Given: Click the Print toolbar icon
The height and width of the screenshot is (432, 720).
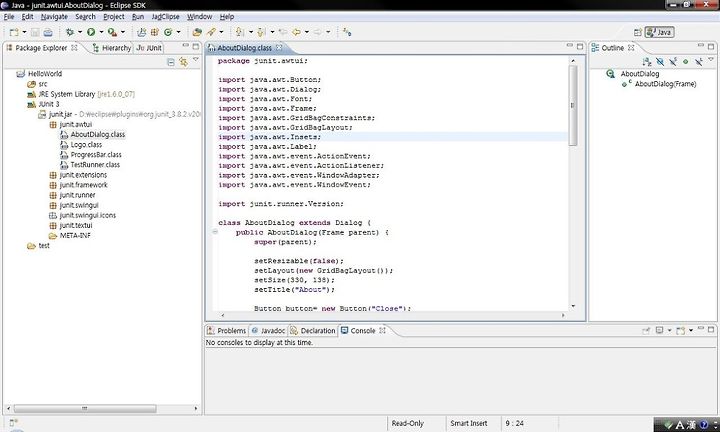Looking at the screenshot, I should coord(48,32).
